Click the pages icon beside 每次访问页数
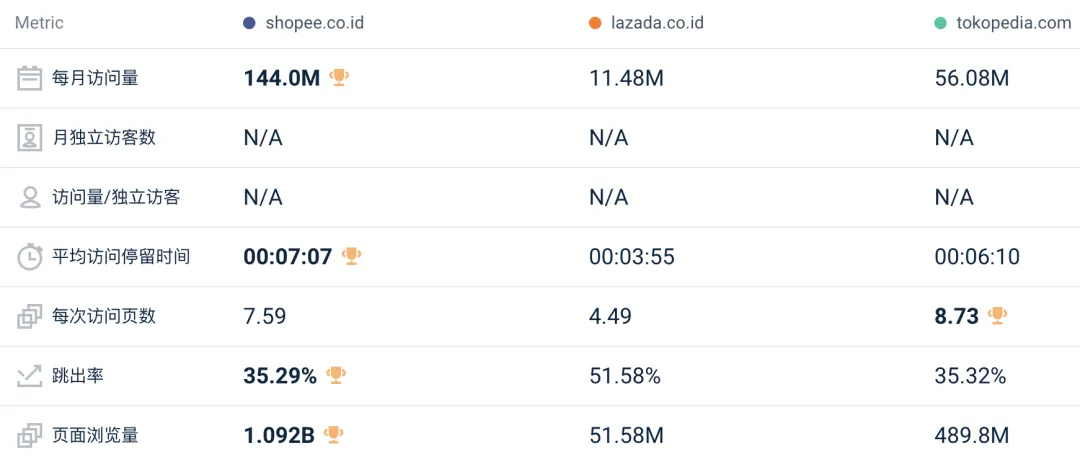 click(30, 316)
